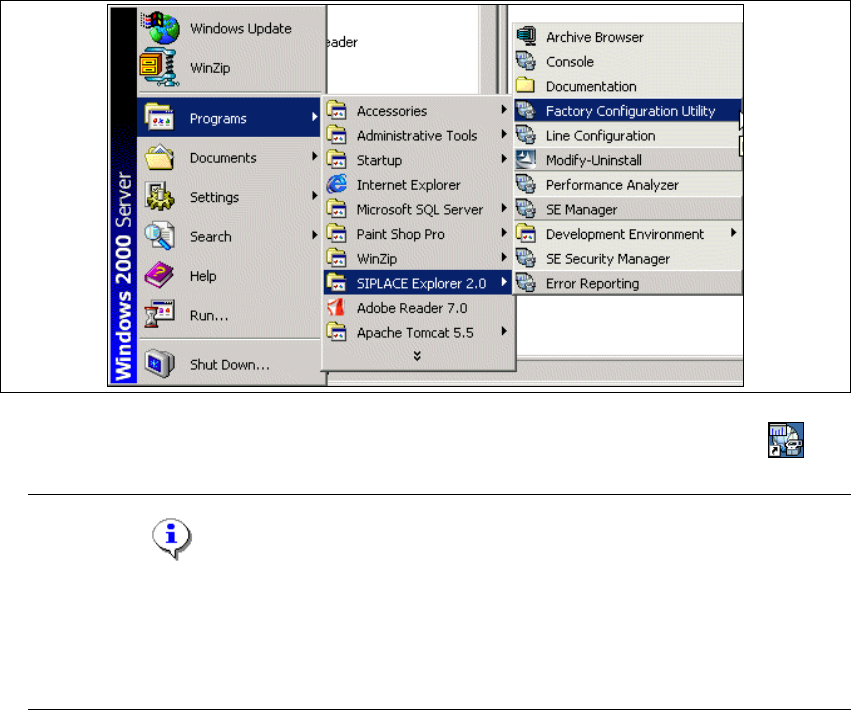This screenshot has width=851, height=710.
Task: Click the Documents folder icon
Action: click(x=159, y=157)
